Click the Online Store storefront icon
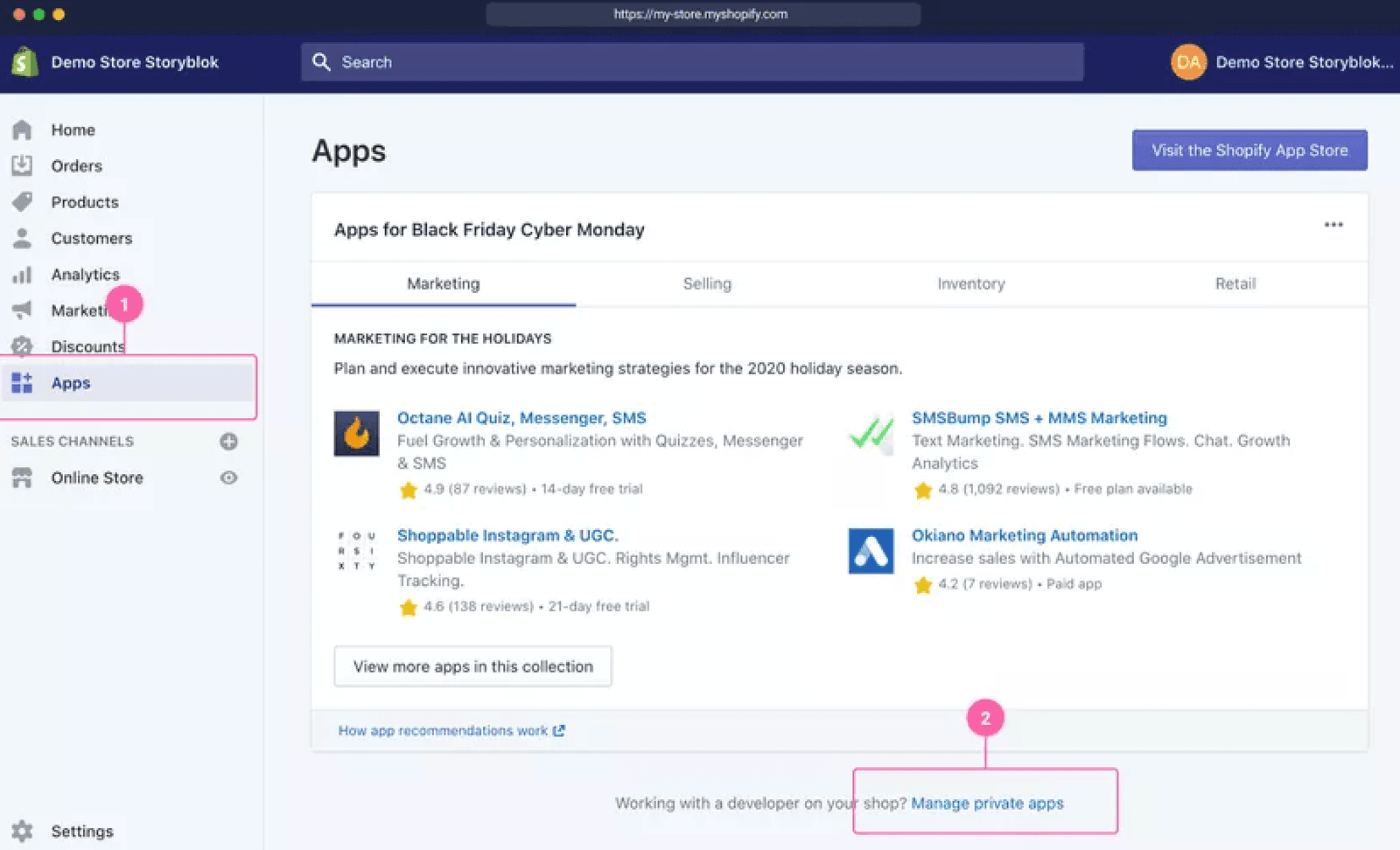 22,477
